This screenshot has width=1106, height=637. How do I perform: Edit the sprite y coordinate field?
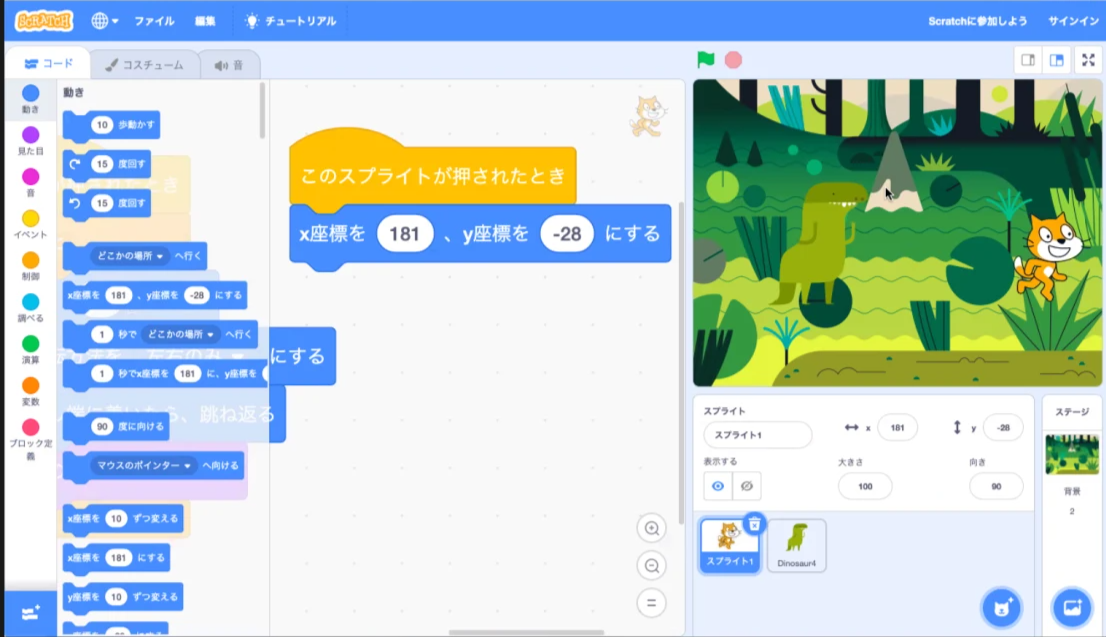1003,427
